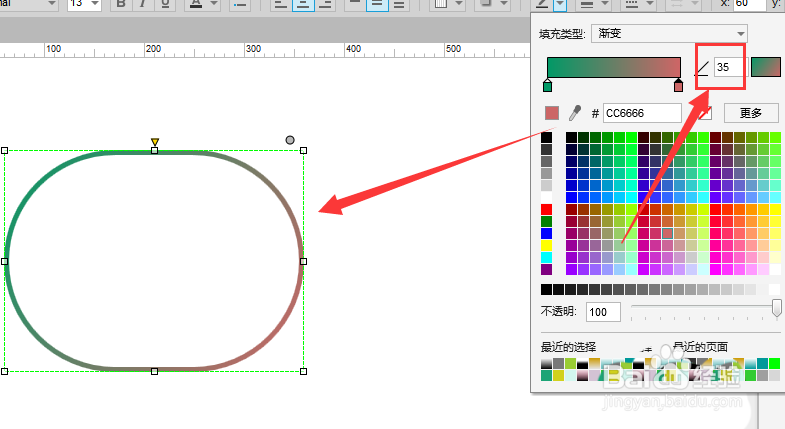Screen dimensions: 785x429
Task: Close the line color dropdown arrow
Action: [560, 5]
